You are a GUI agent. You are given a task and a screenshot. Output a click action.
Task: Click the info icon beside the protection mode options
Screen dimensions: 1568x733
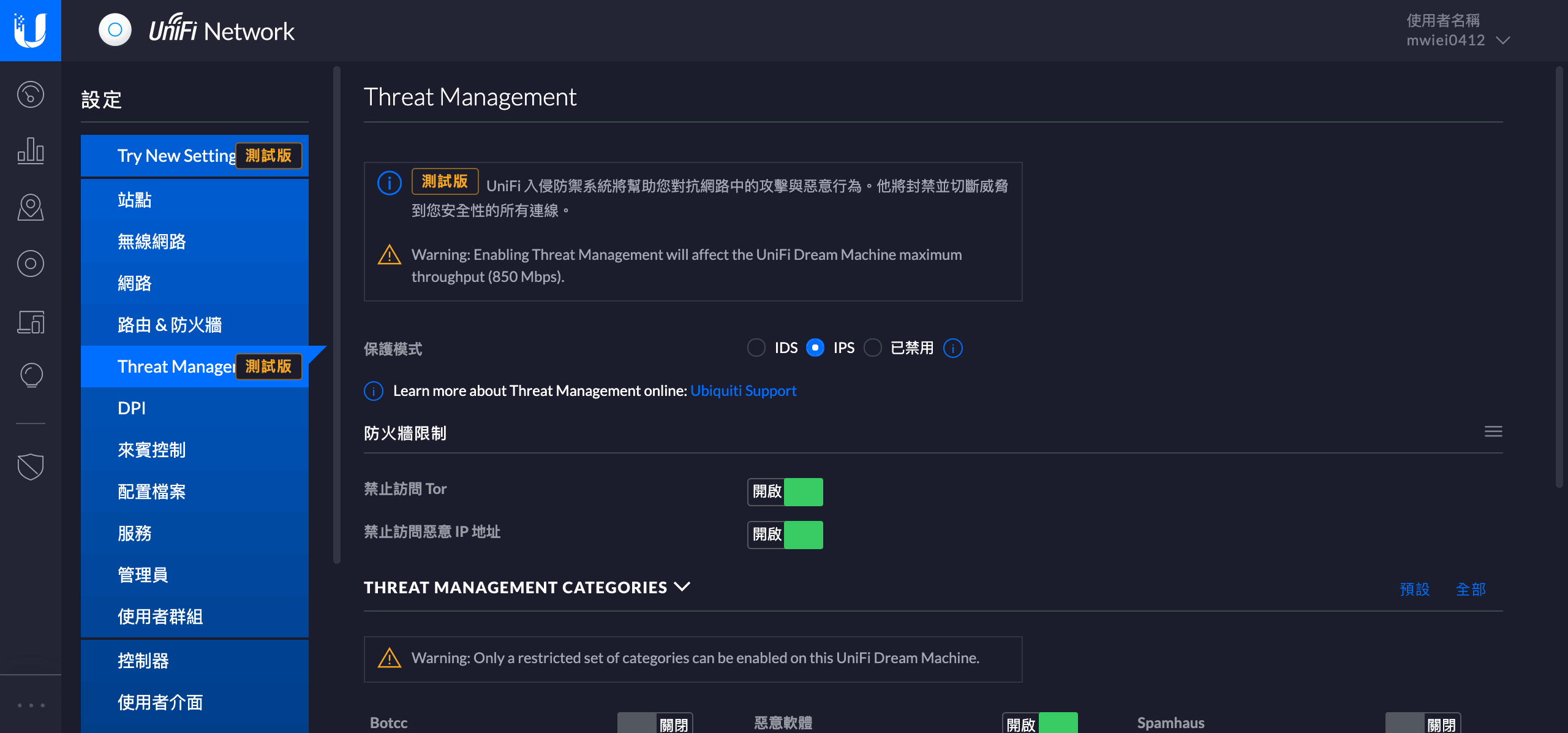click(x=953, y=348)
